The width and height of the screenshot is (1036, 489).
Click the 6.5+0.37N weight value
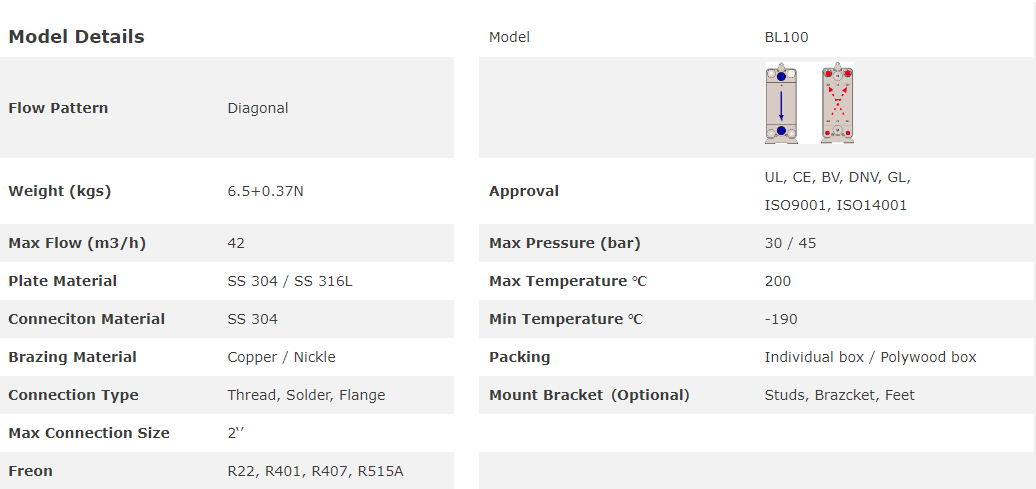(x=265, y=191)
